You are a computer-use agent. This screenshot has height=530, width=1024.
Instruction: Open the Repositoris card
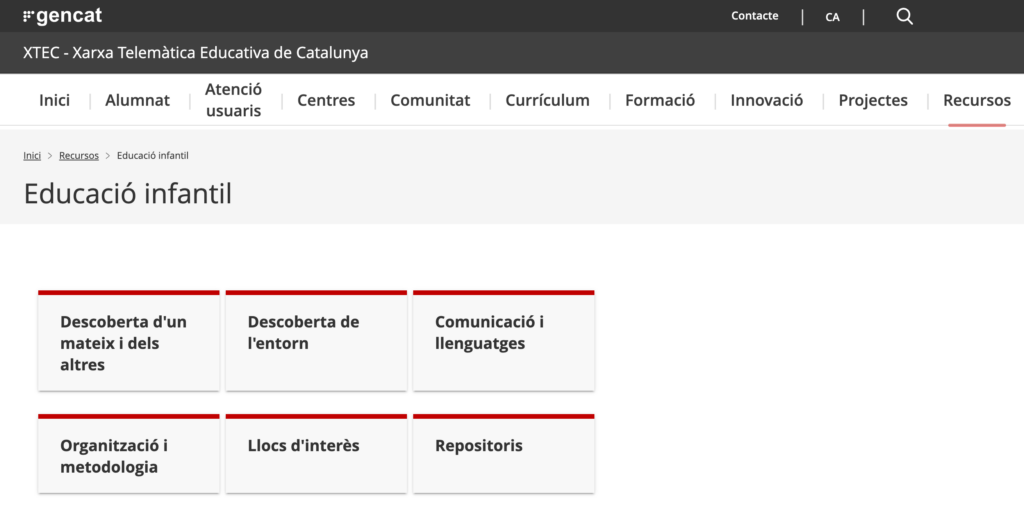point(503,455)
